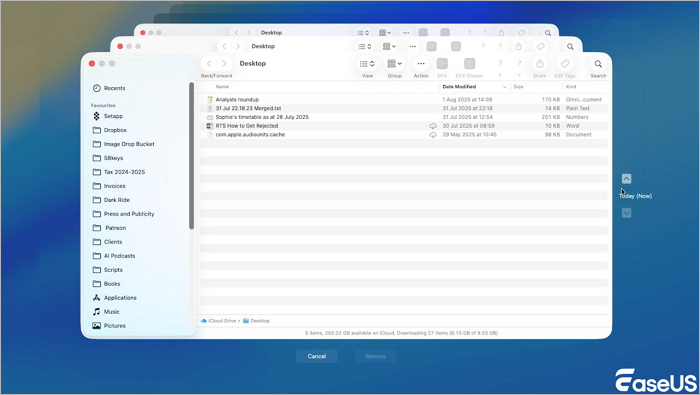Click the DFX toolbar icon

(442, 64)
